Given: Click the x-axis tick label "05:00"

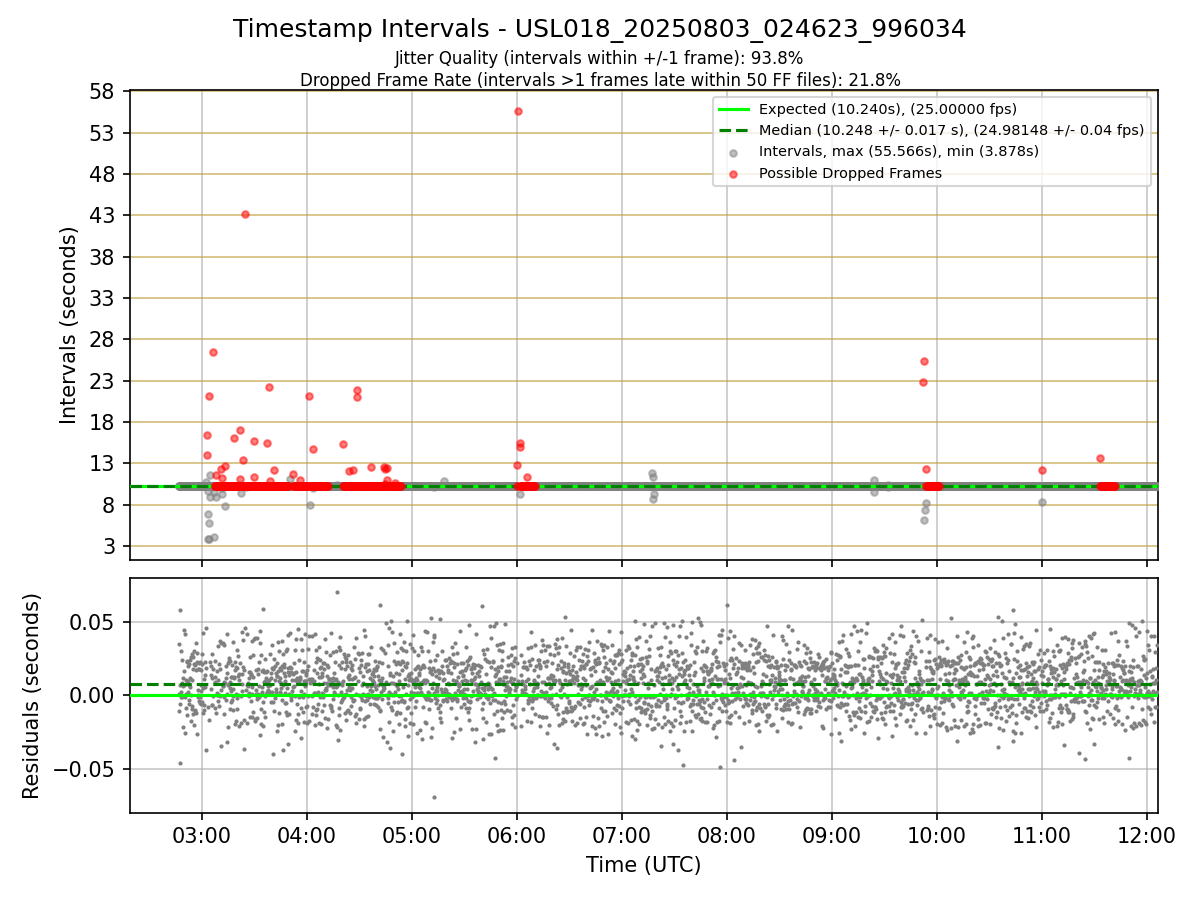Looking at the screenshot, I should (412, 835).
